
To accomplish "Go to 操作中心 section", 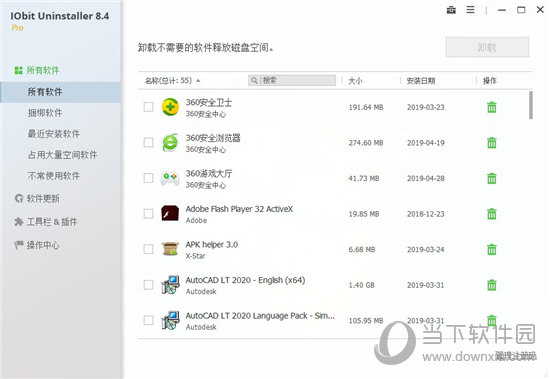I will click(x=43, y=245).
